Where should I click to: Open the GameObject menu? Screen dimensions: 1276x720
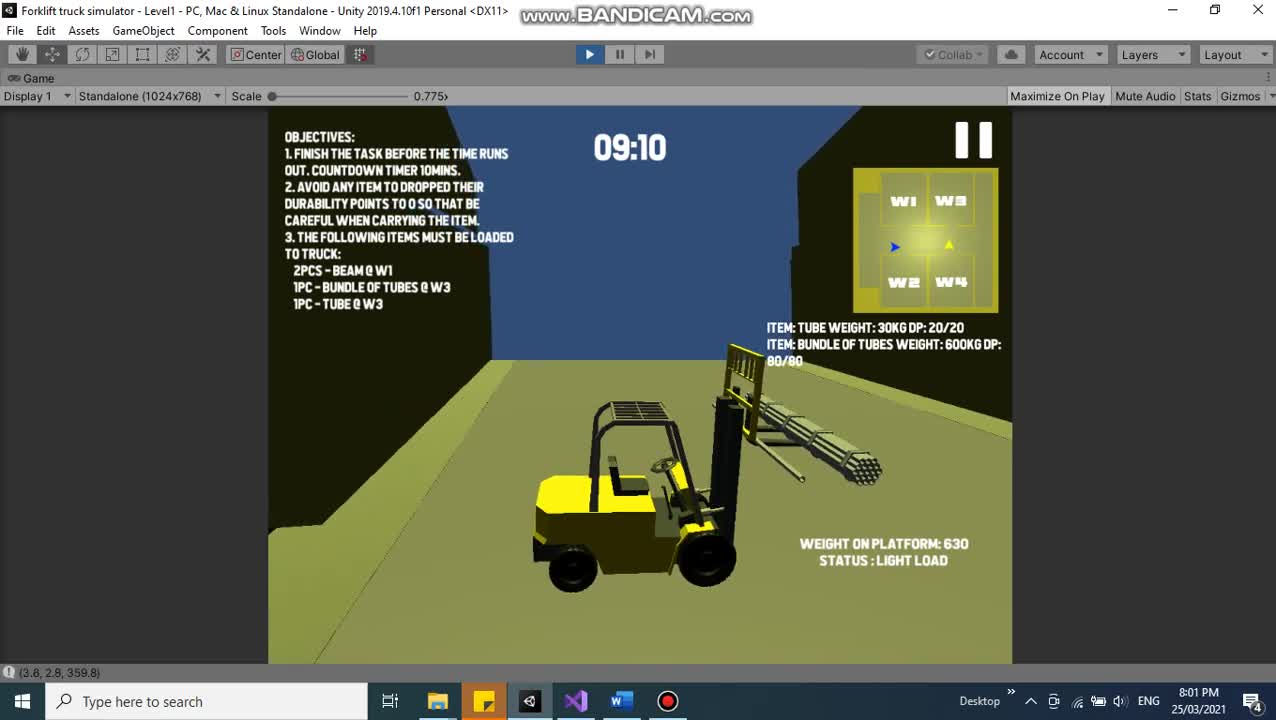tap(143, 30)
